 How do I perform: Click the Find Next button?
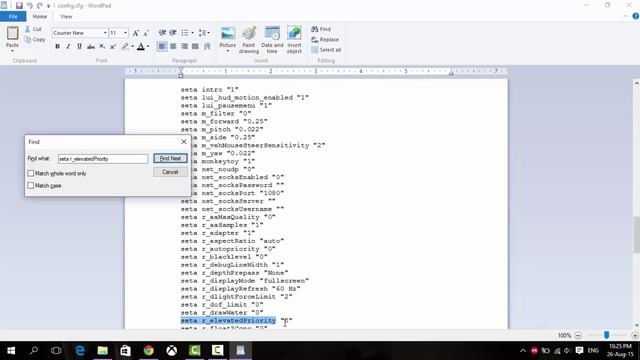[x=170, y=158]
